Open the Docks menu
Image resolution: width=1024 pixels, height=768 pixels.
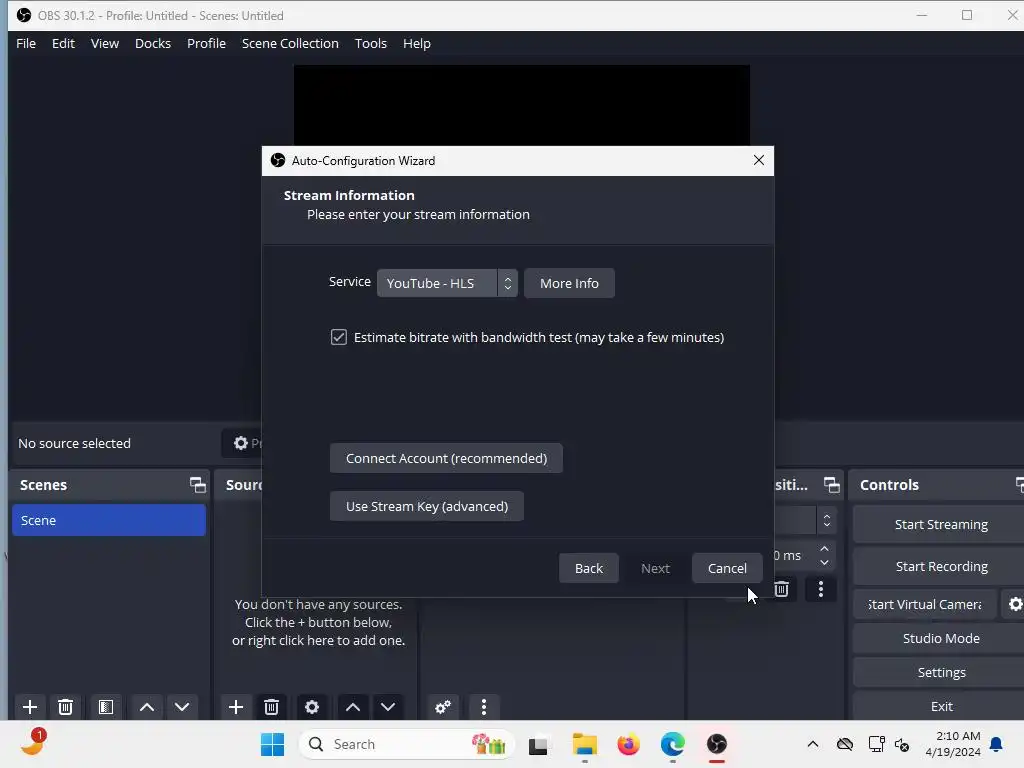[153, 44]
